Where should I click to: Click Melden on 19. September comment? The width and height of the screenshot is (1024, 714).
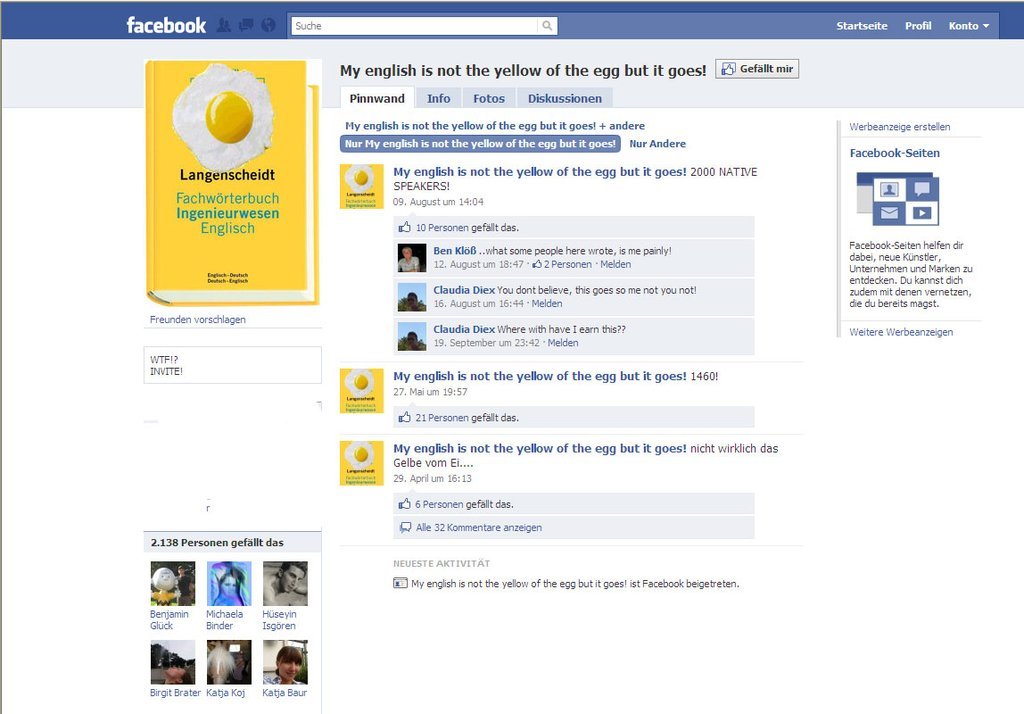coord(562,343)
